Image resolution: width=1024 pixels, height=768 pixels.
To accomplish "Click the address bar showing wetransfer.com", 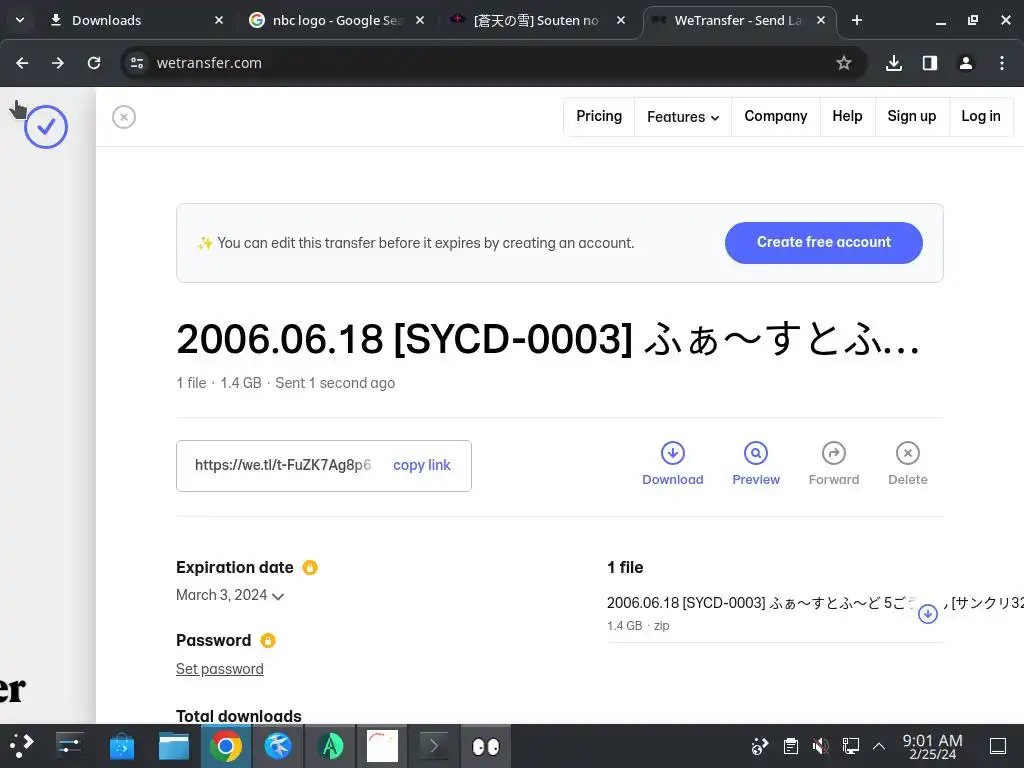I will (x=494, y=63).
